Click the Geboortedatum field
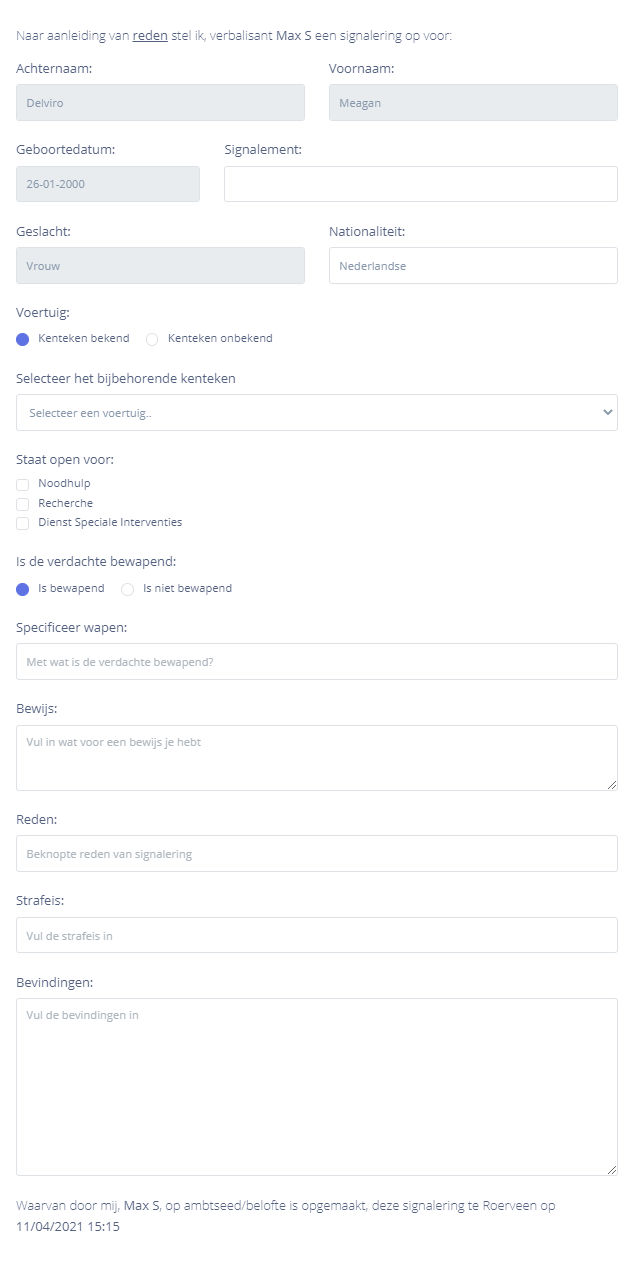627x1265 pixels. 108,184
